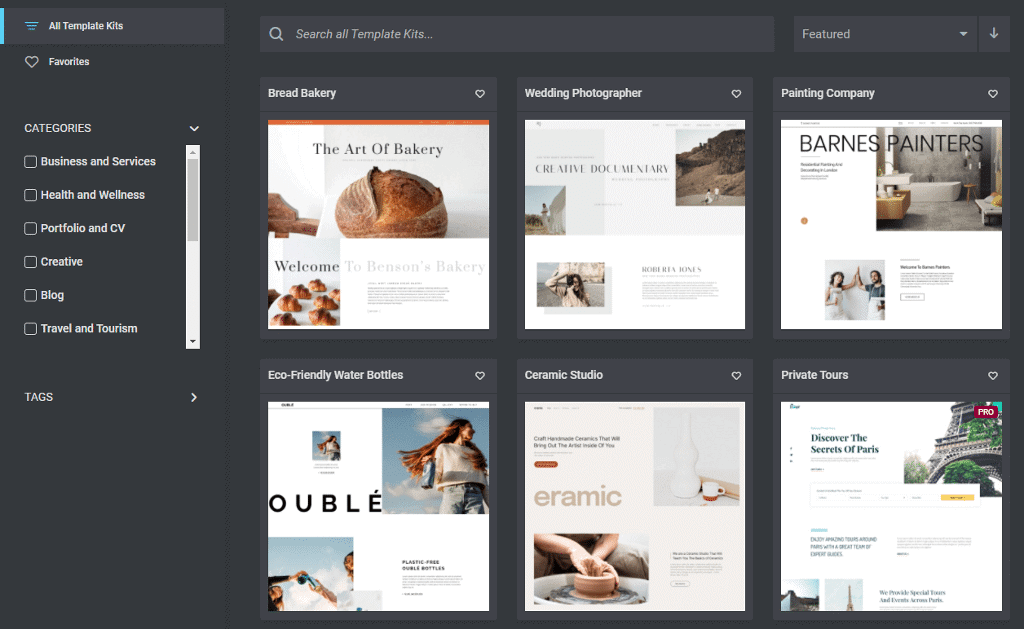Image resolution: width=1024 pixels, height=629 pixels.
Task: Open the Featured sort dropdown
Action: (x=886, y=34)
